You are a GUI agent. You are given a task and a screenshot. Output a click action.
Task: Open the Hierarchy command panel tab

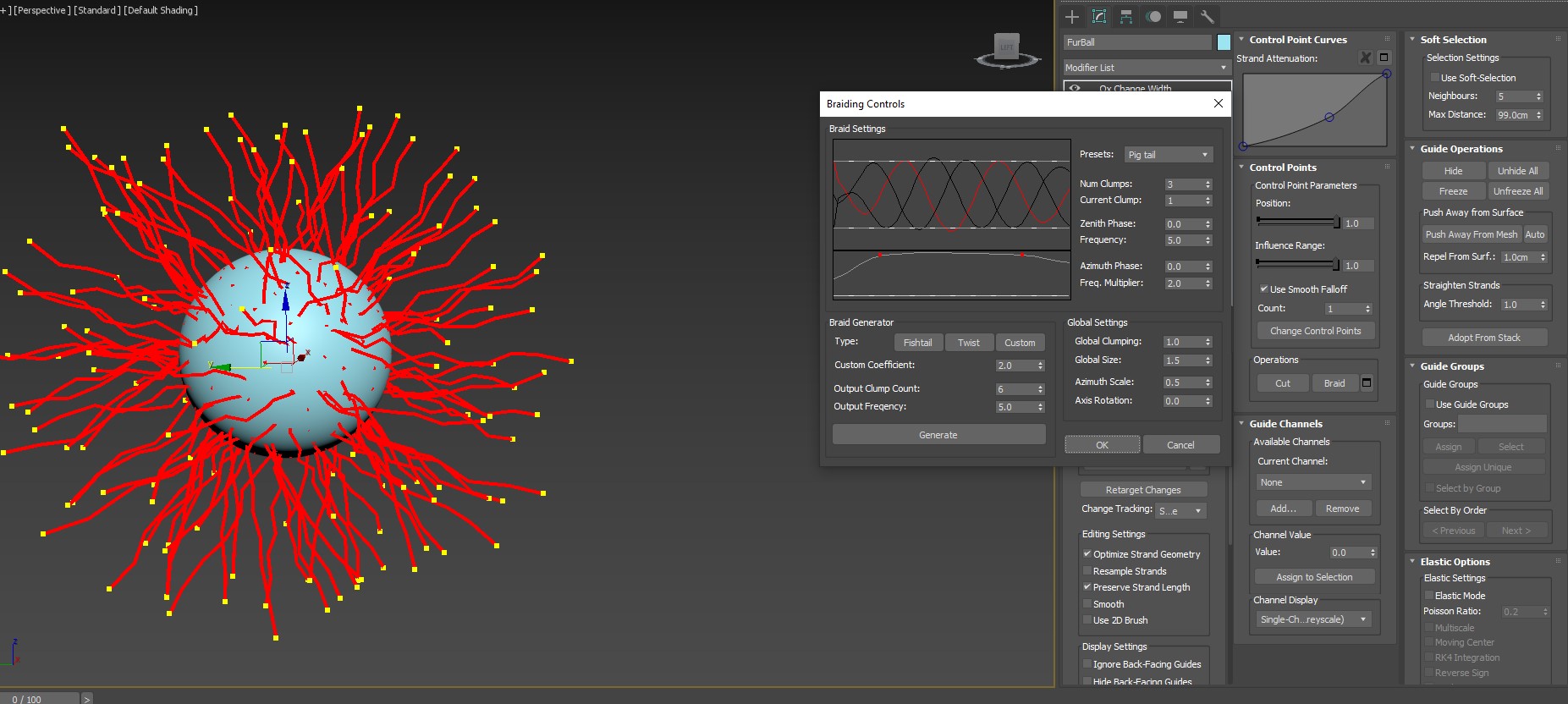(1126, 17)
